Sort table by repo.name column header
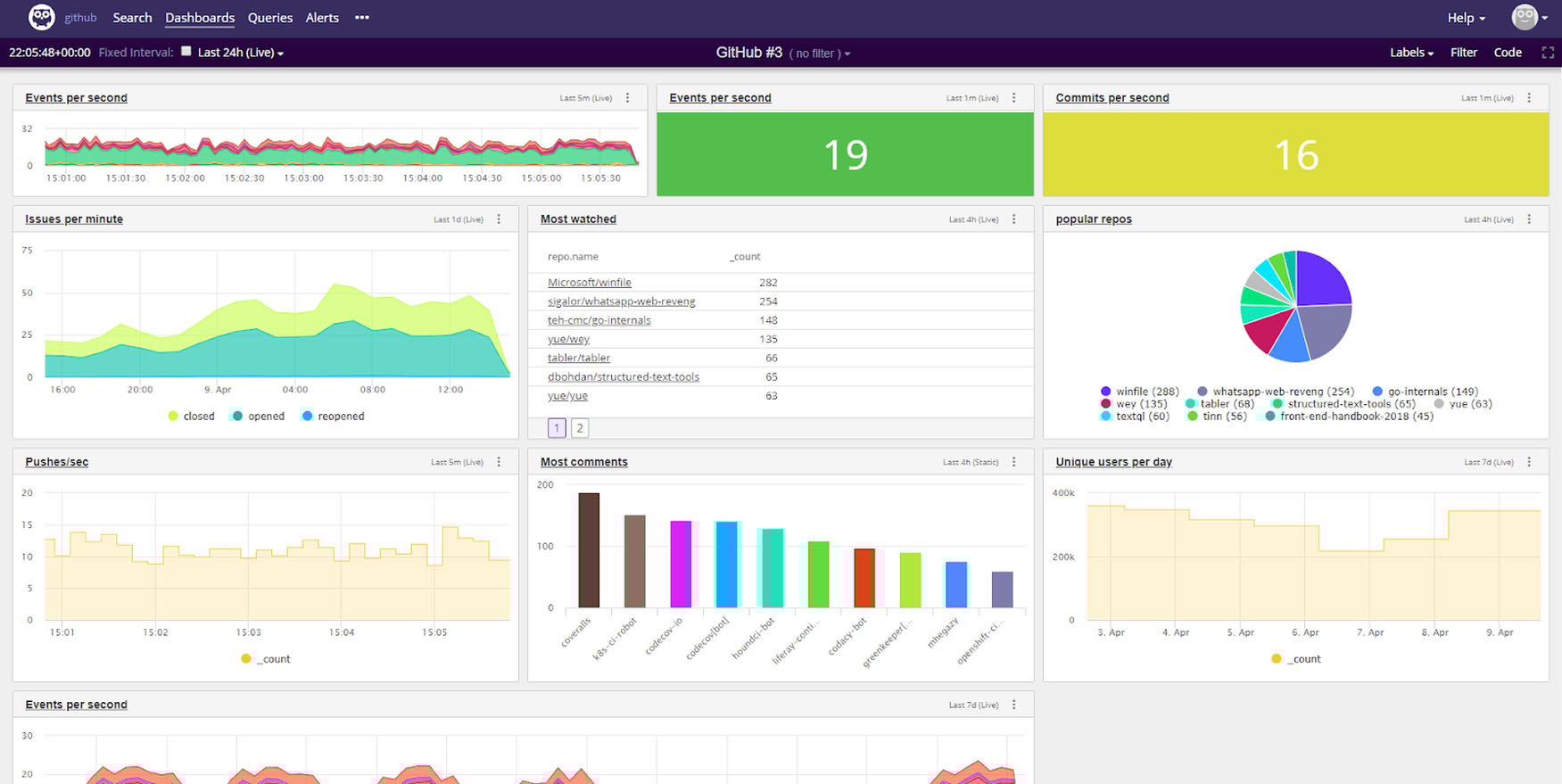This screenshot has width=1562, height=784. (x=573, y=257)
